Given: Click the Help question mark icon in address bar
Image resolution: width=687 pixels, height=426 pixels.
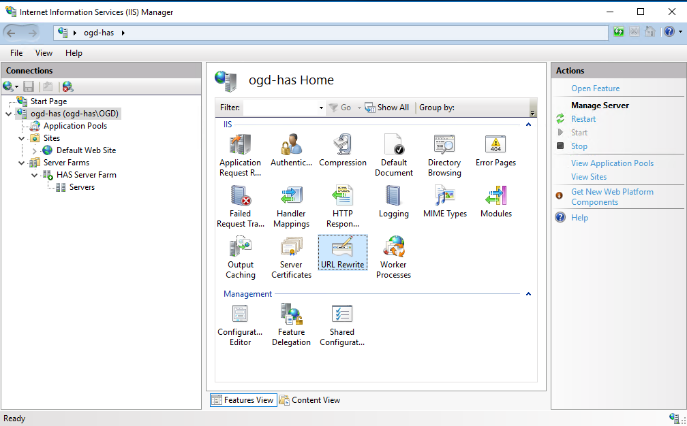Looking at the screenshot, I should pos(669,32).
